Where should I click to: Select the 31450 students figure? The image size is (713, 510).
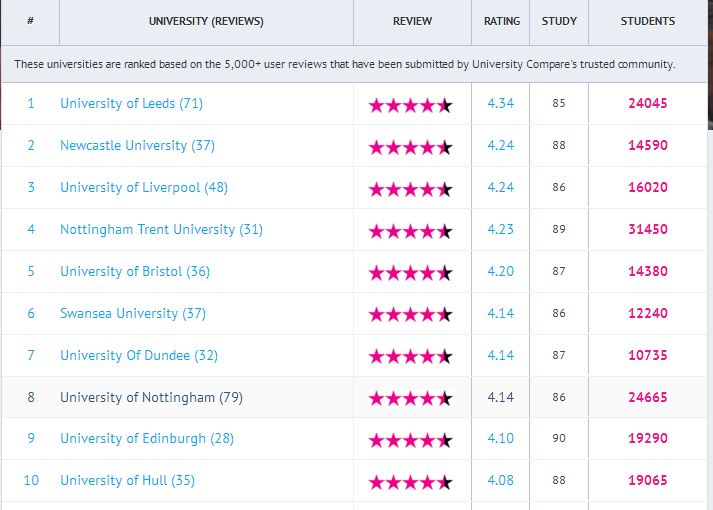(648, 229)
